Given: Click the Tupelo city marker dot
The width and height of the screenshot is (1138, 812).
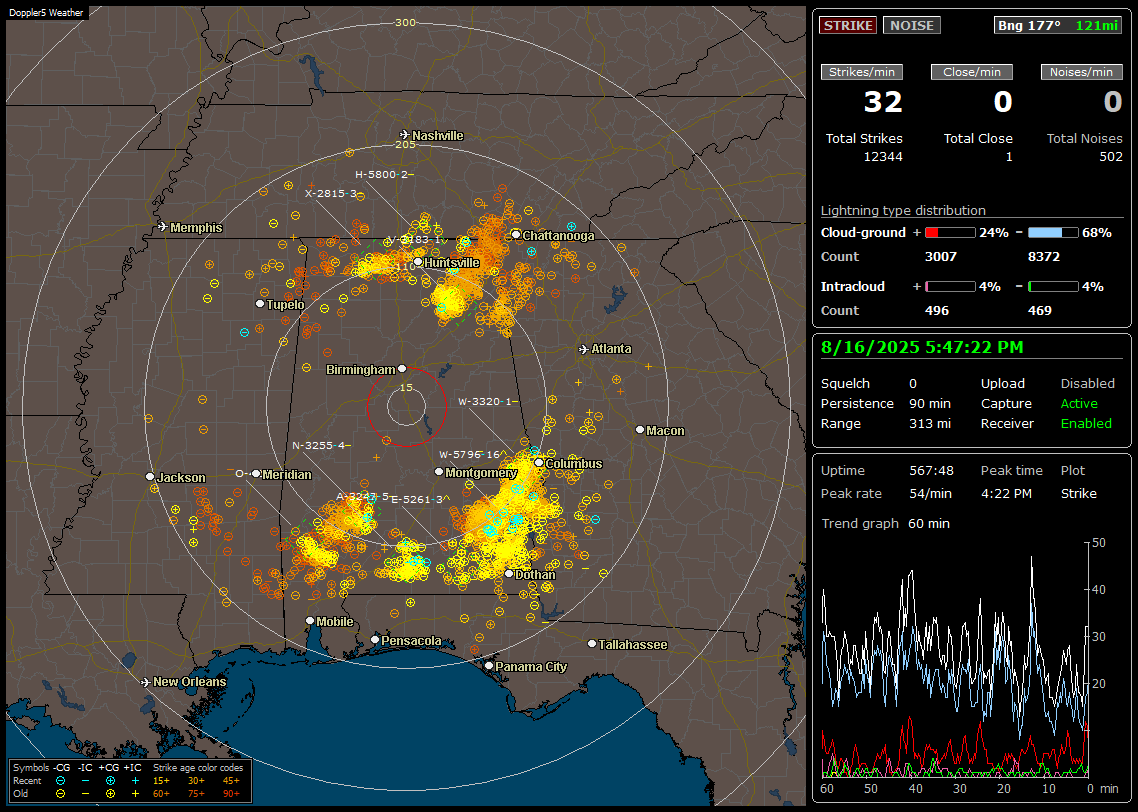Looking at the screenshot, I should point(260,303).
